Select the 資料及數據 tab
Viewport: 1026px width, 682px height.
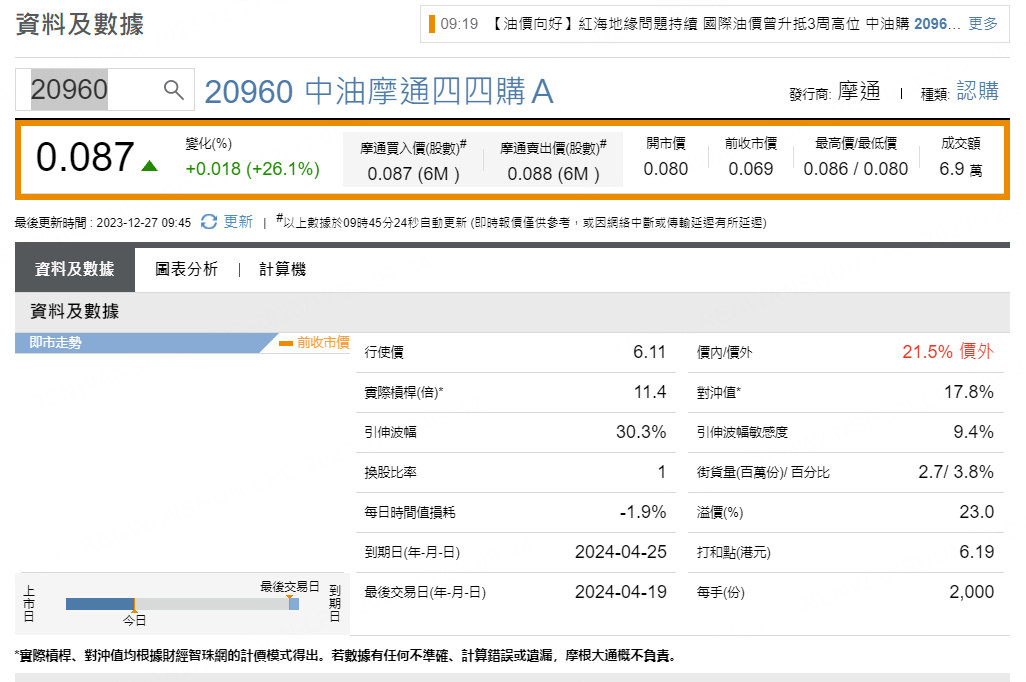click(75, 269)
